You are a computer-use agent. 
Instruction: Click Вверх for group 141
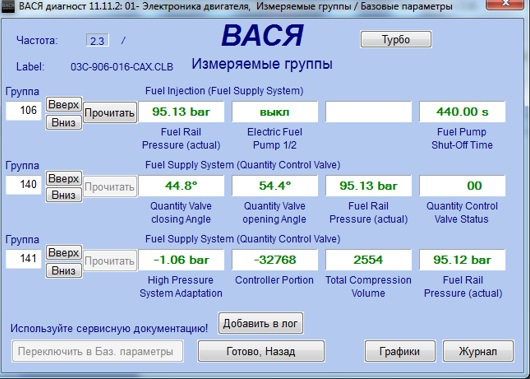pyautogui.click(x=64, y=253)
